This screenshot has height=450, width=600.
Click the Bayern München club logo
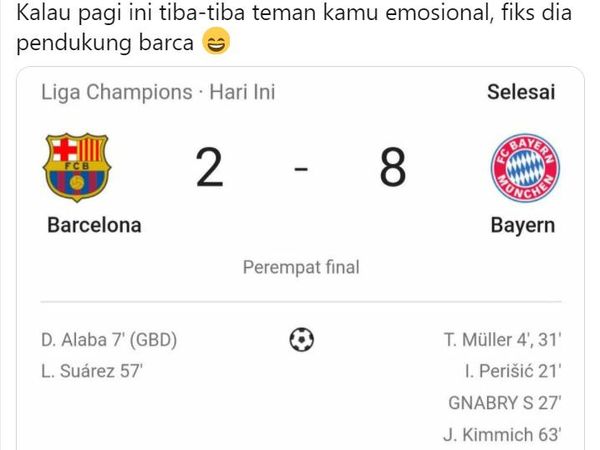524,167
